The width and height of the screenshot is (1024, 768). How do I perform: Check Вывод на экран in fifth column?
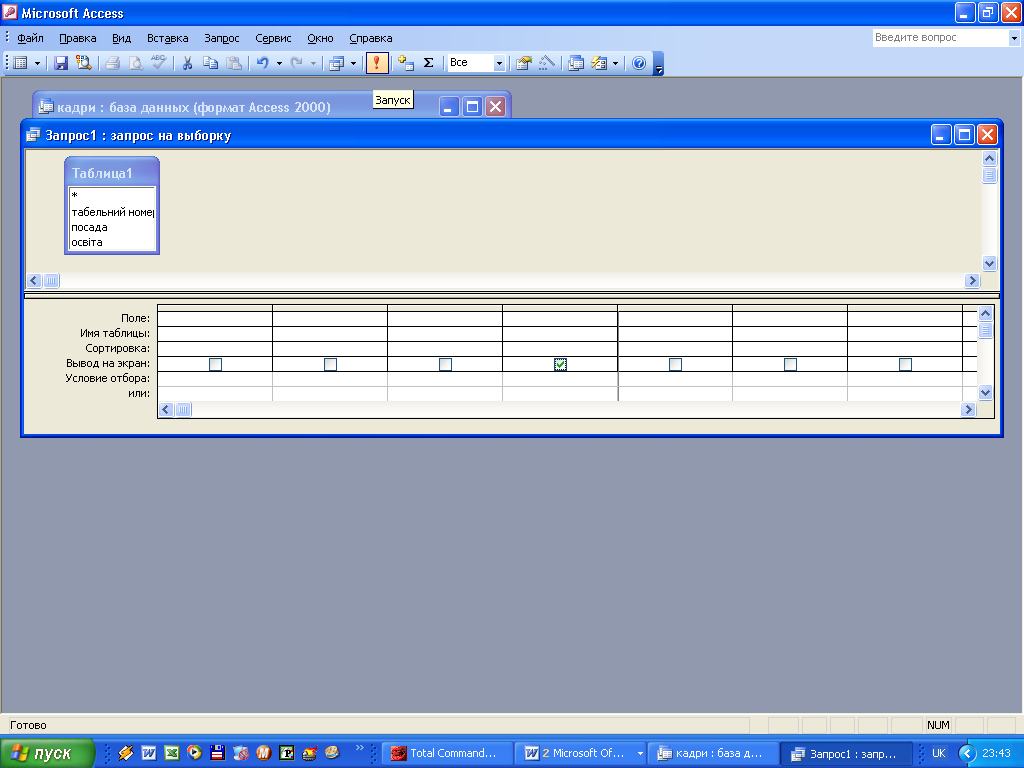(x=675, y=364)
